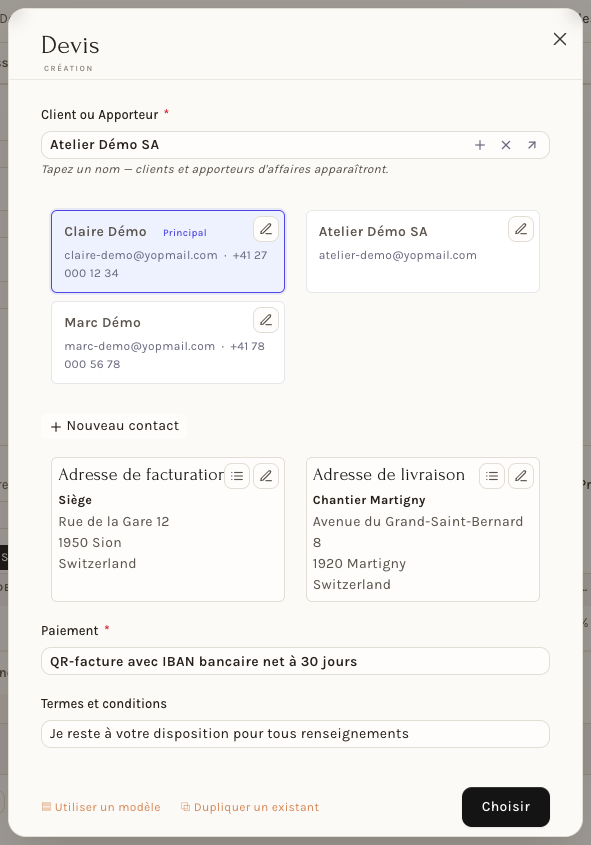Edit the Atelier Démo SA contact card
591x845 pixels.
tap(521, 229)
